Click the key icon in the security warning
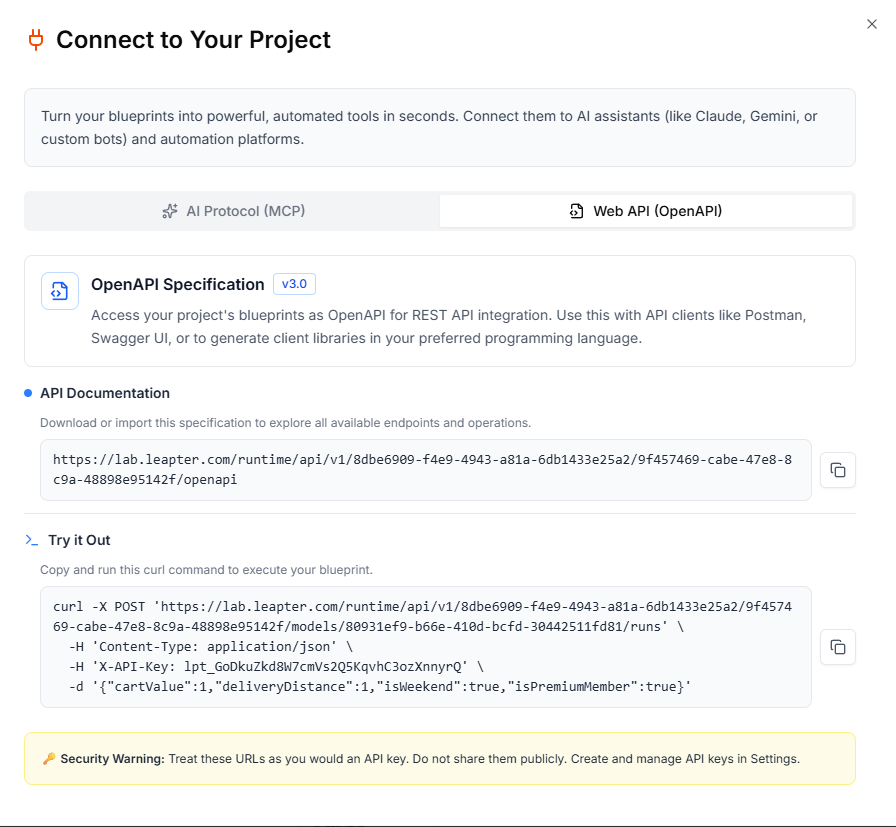 click(x=48, y=758)
